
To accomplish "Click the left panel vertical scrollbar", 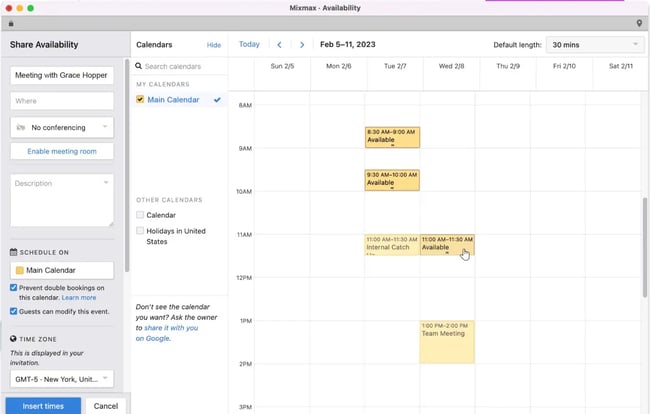I will coord(127,165).
